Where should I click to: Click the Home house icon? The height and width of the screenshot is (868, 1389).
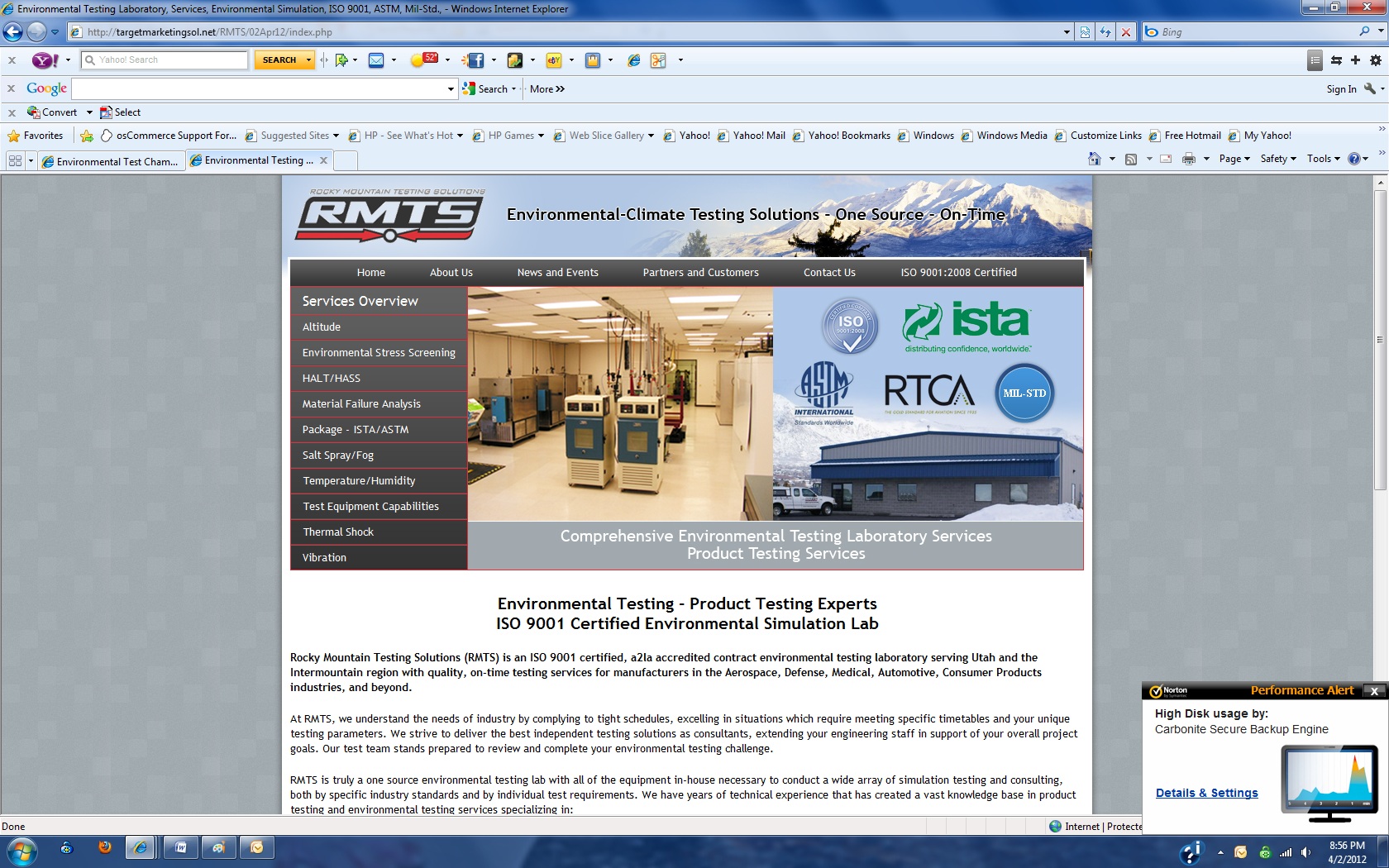point(1094,159)
